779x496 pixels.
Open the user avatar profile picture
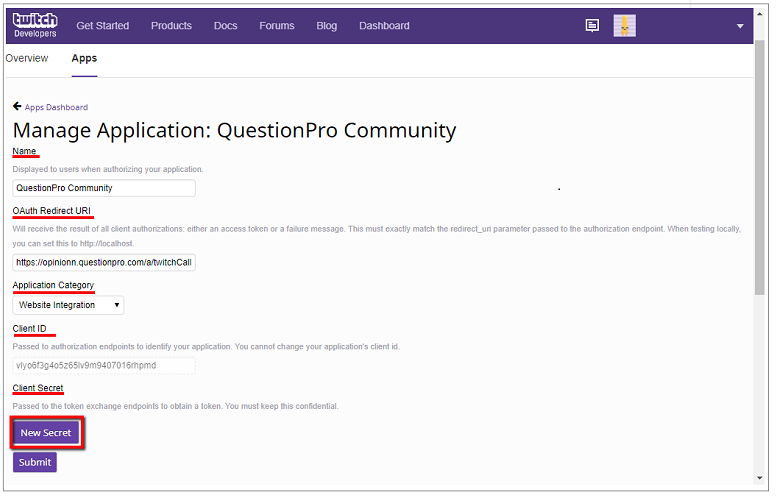point(624,26)
